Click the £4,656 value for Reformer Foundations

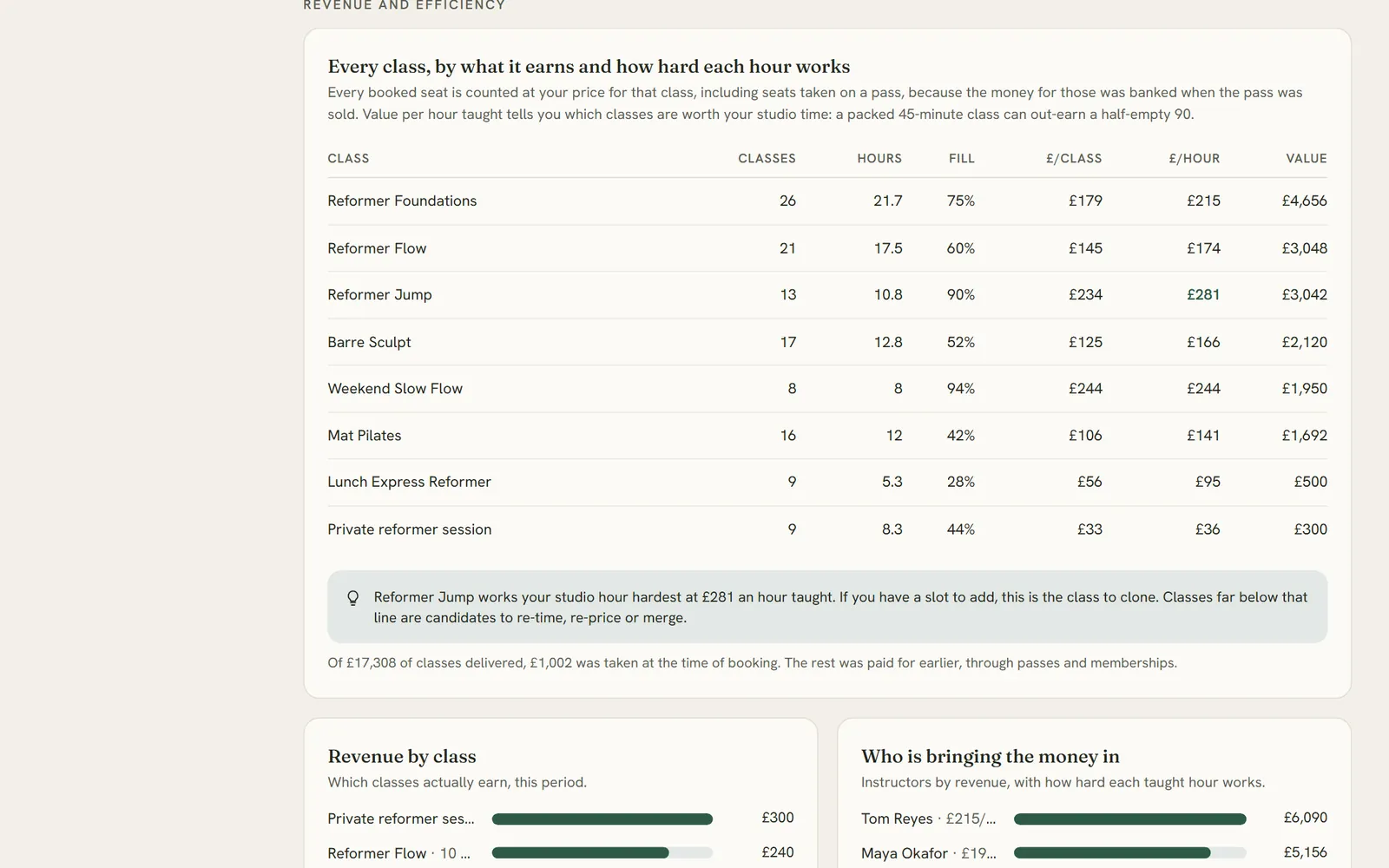coord(1305,201)
